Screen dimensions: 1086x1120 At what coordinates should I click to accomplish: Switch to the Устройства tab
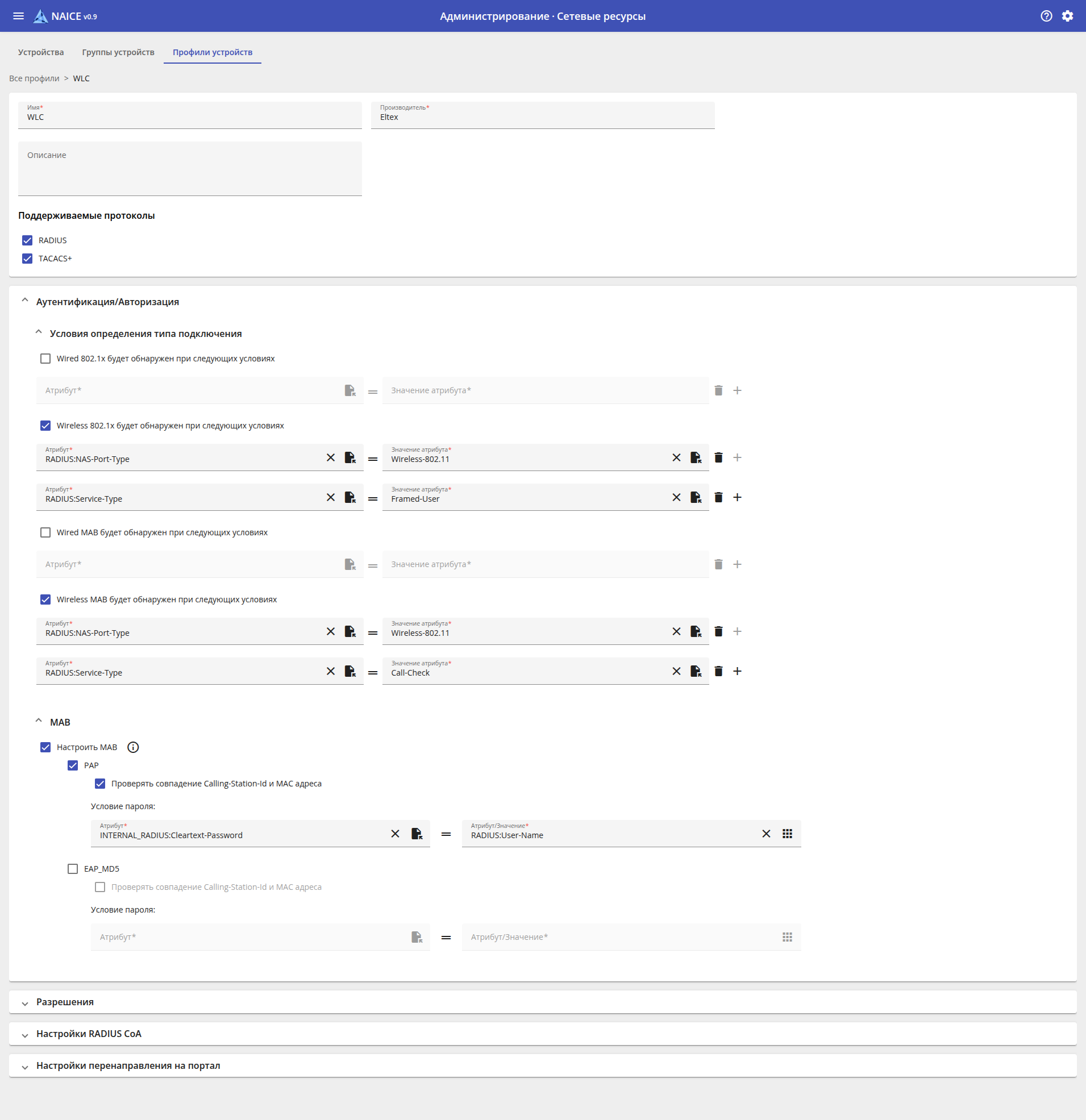point(40,52)
